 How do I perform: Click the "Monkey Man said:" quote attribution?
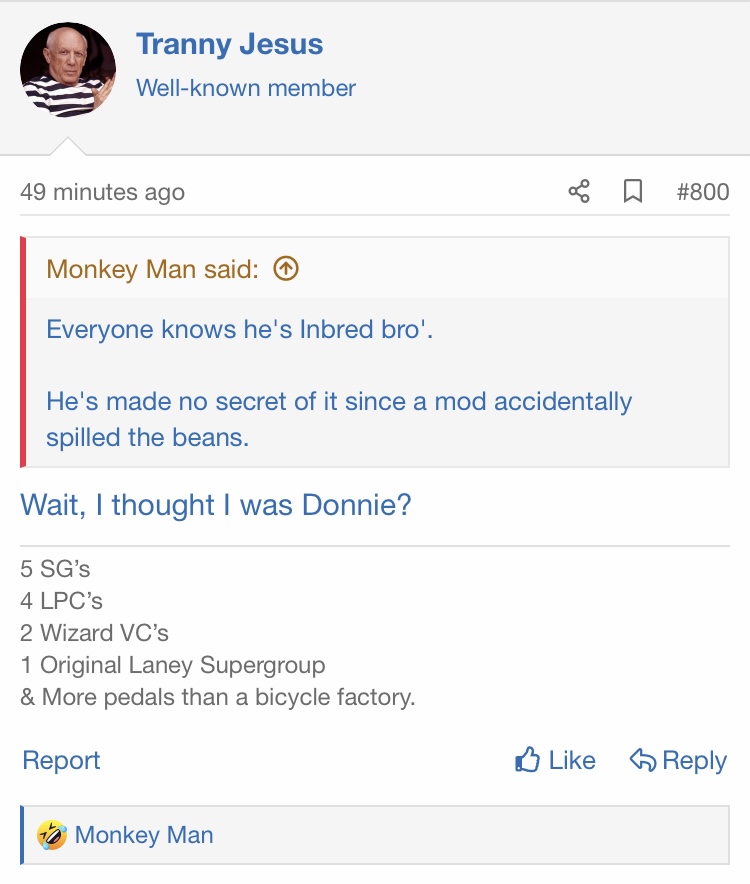pos(152,269)
